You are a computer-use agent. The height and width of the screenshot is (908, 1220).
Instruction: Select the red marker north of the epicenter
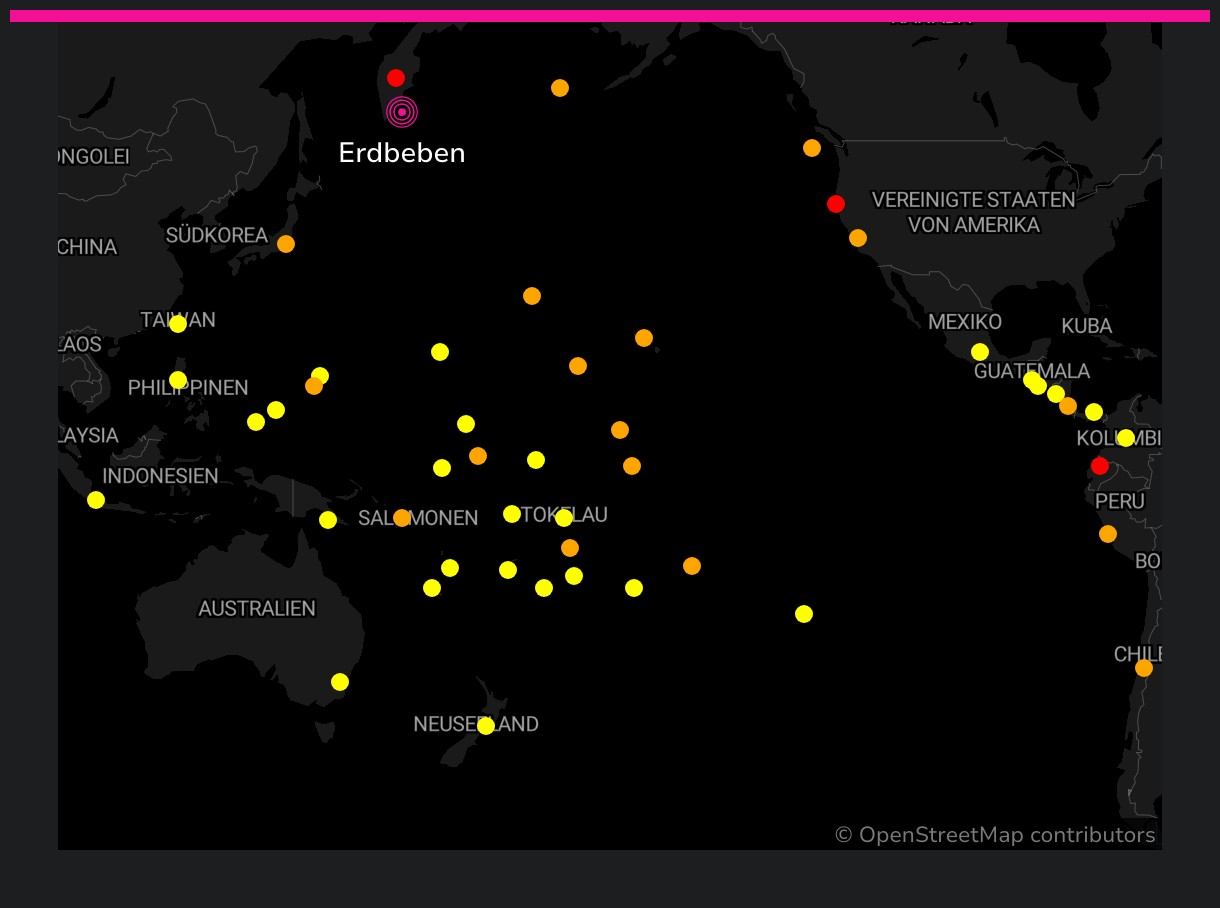point(396,78)
